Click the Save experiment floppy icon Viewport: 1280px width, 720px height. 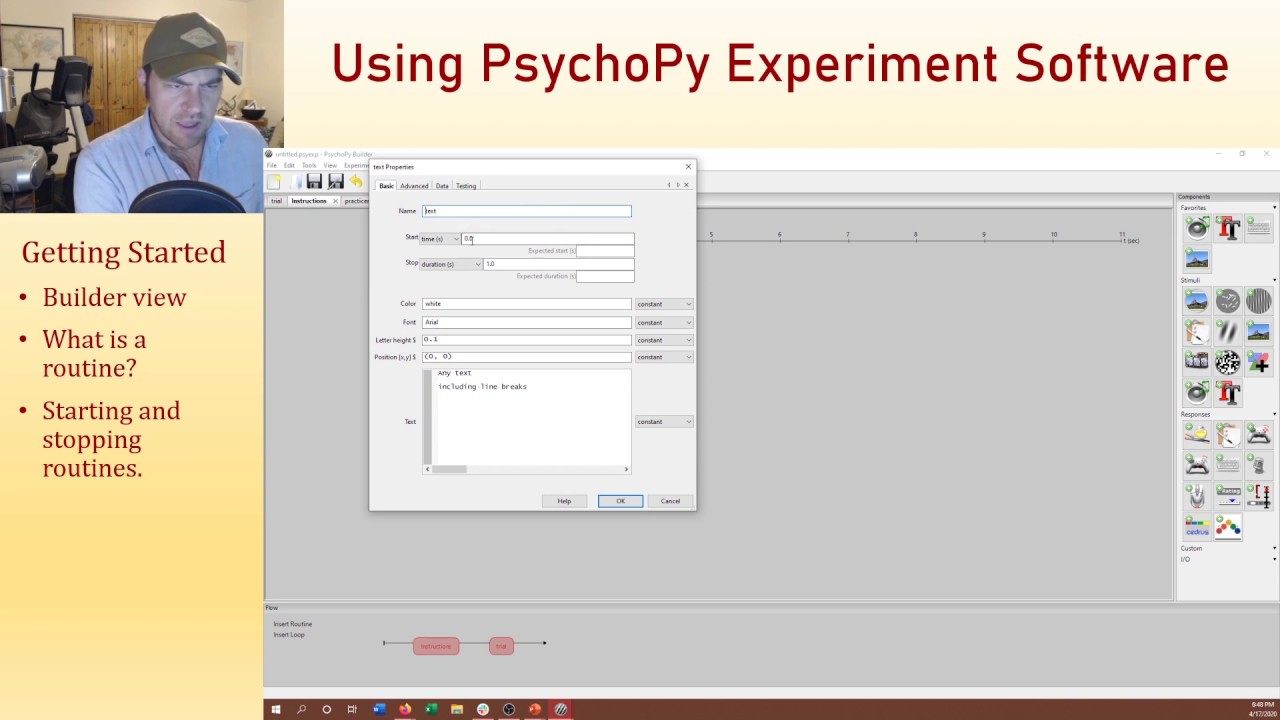point(314,181)
